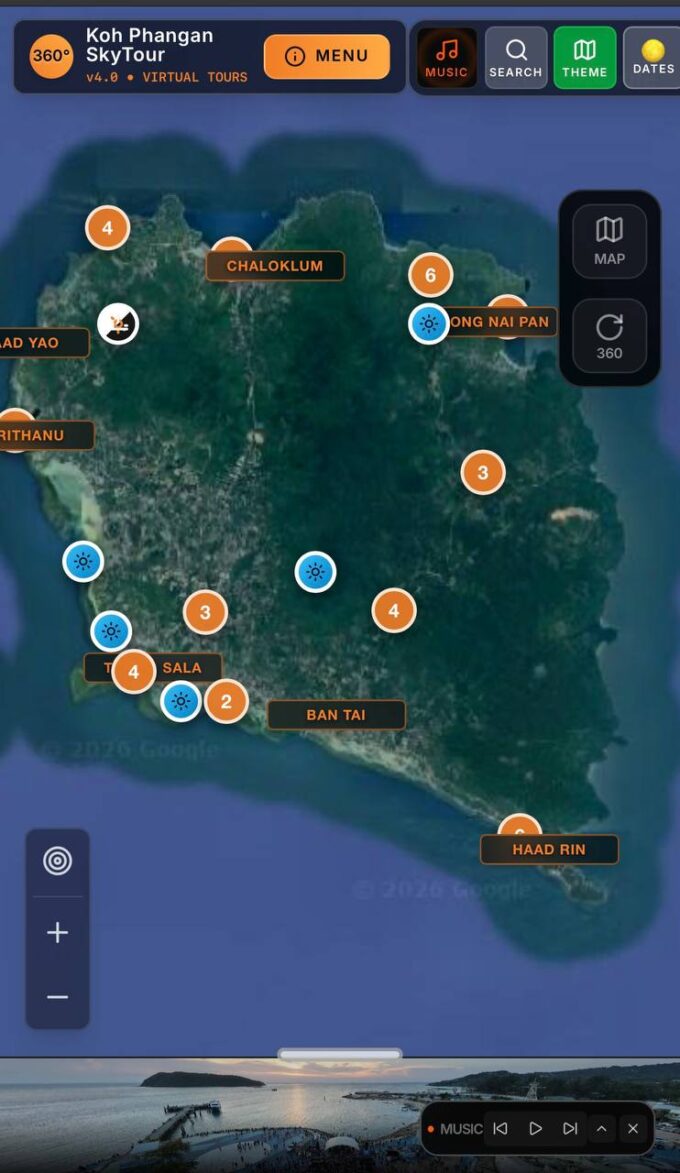This screenshot has width=680, height=1173.
Task: Open cluster 4 marker on Thong Sala label
Action: click(x=134, y=671)
